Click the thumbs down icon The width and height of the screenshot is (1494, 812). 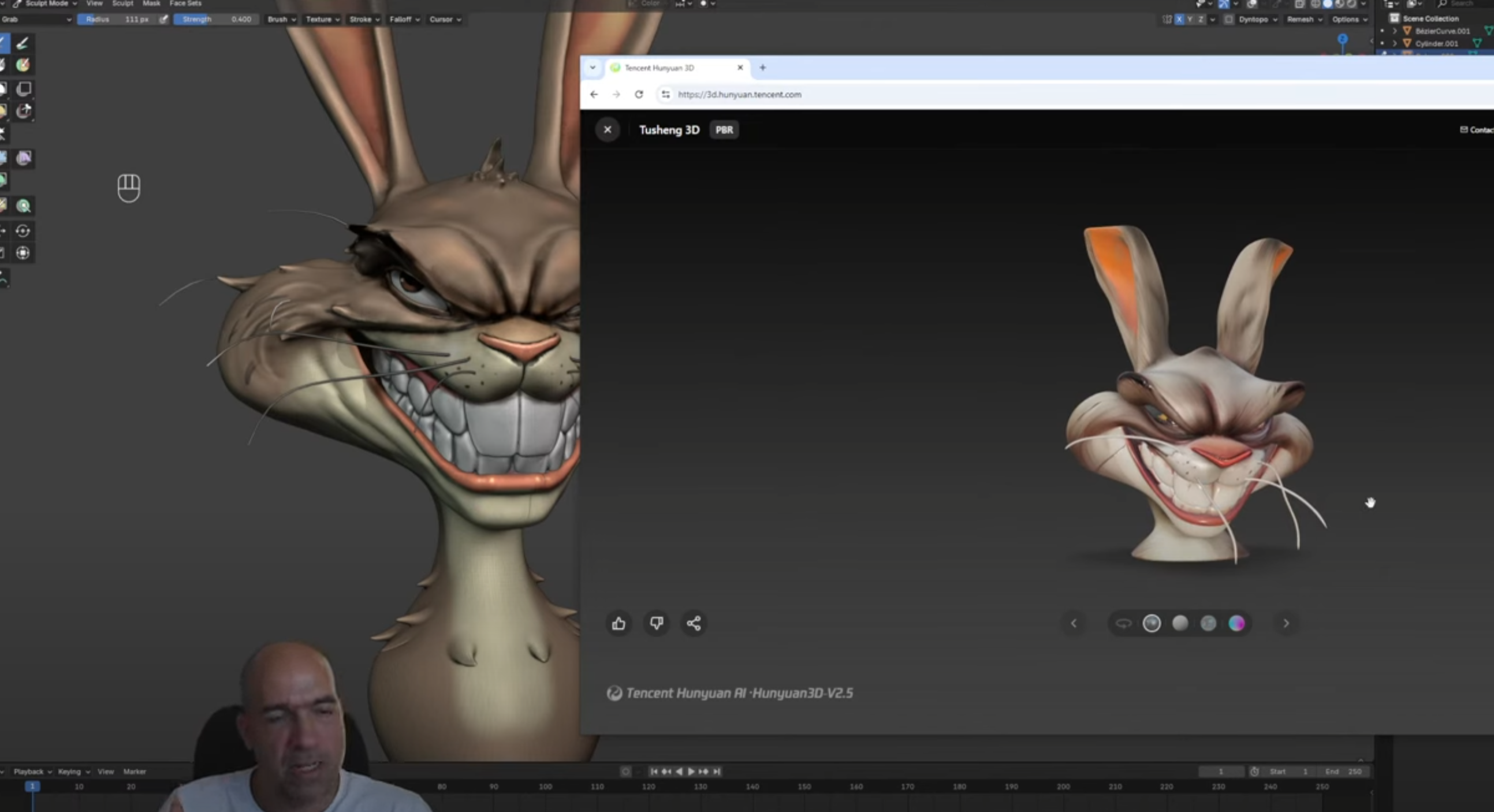pos(656,624)
